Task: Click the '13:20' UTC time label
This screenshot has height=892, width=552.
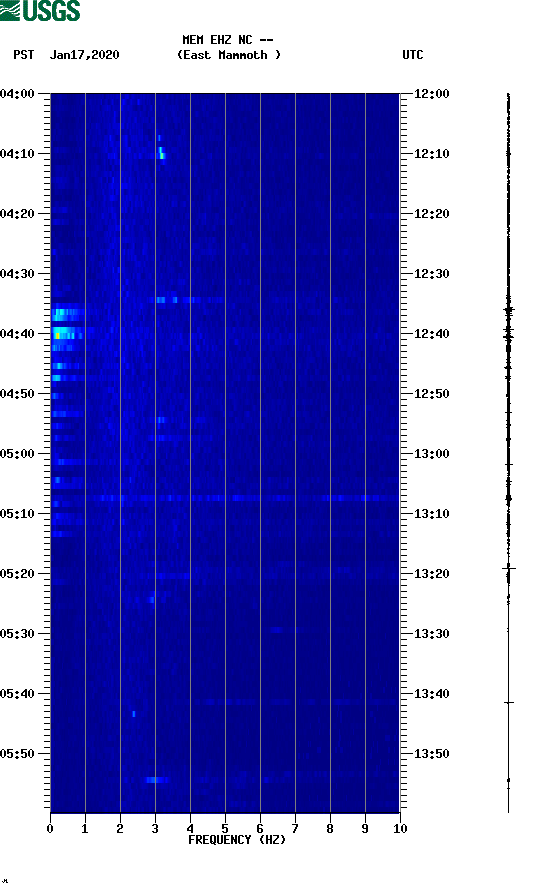Action: click(432, 574)
